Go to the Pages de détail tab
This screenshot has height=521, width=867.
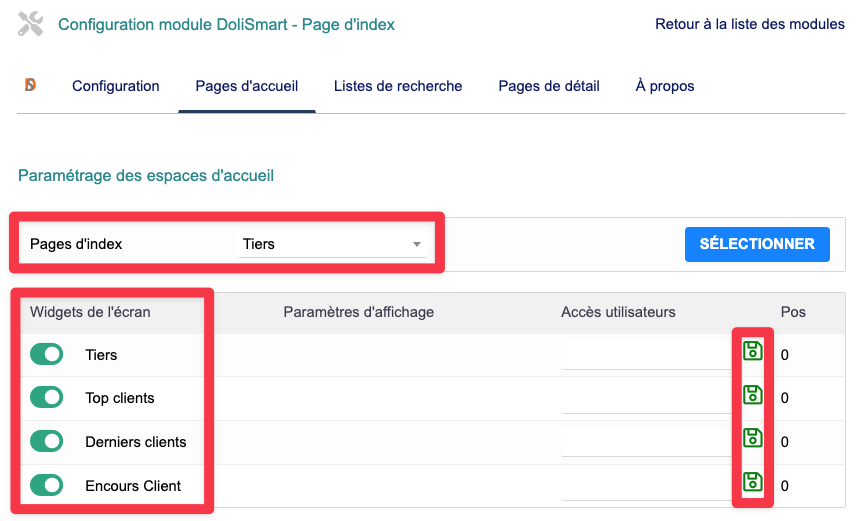point(549,86)
